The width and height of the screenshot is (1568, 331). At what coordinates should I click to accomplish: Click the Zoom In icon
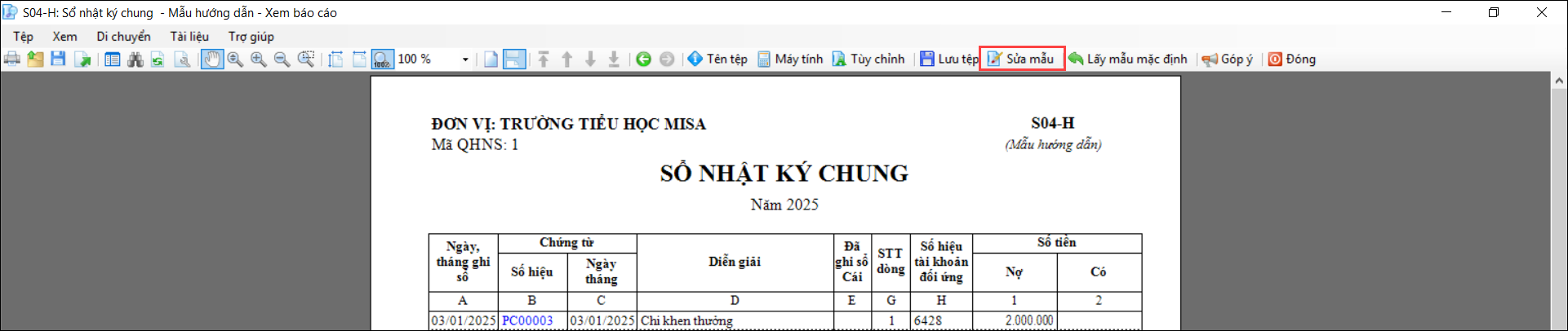pyautogui.click(x=259, y=59)
